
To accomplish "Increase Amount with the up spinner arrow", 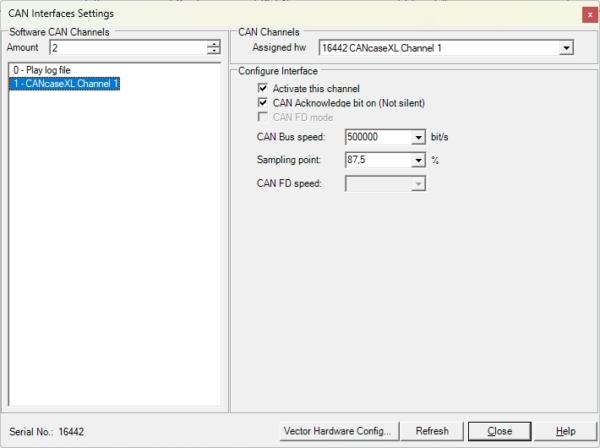I will tap(213, 43).
